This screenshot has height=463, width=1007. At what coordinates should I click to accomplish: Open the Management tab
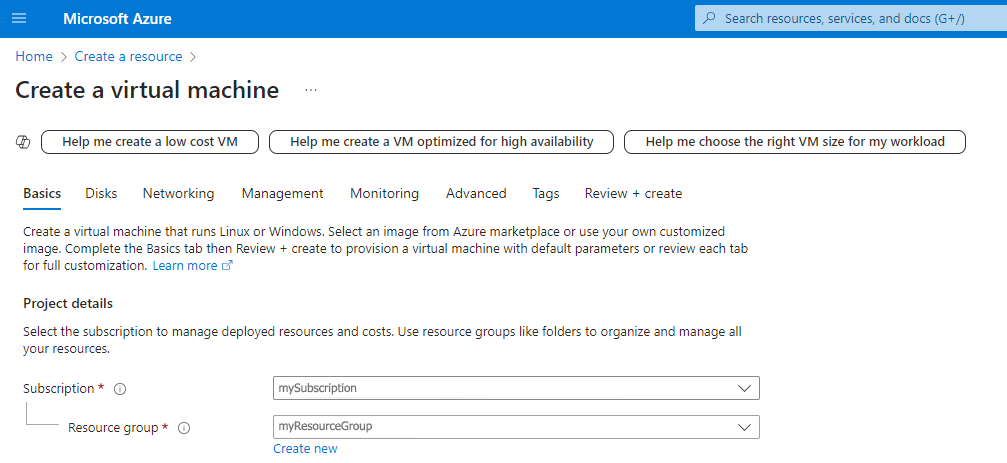click(282, 193)
